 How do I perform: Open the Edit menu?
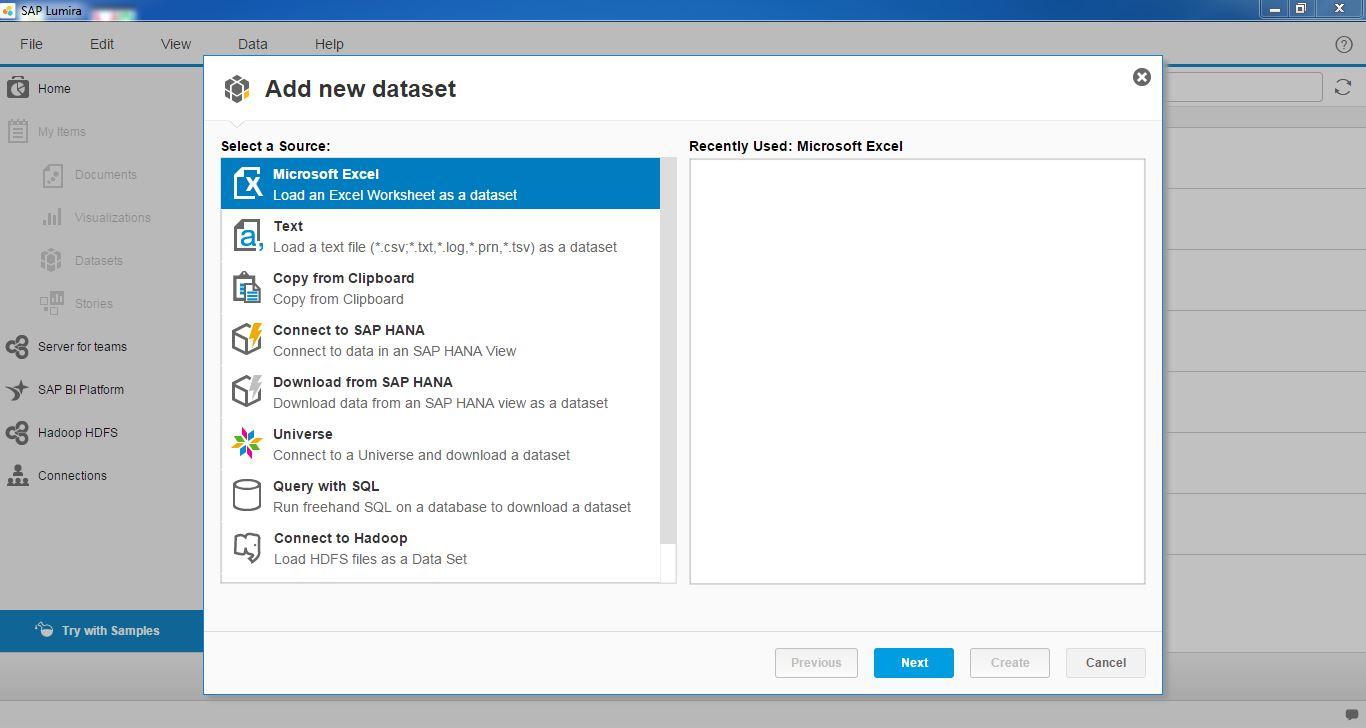[x=102, y=44]
